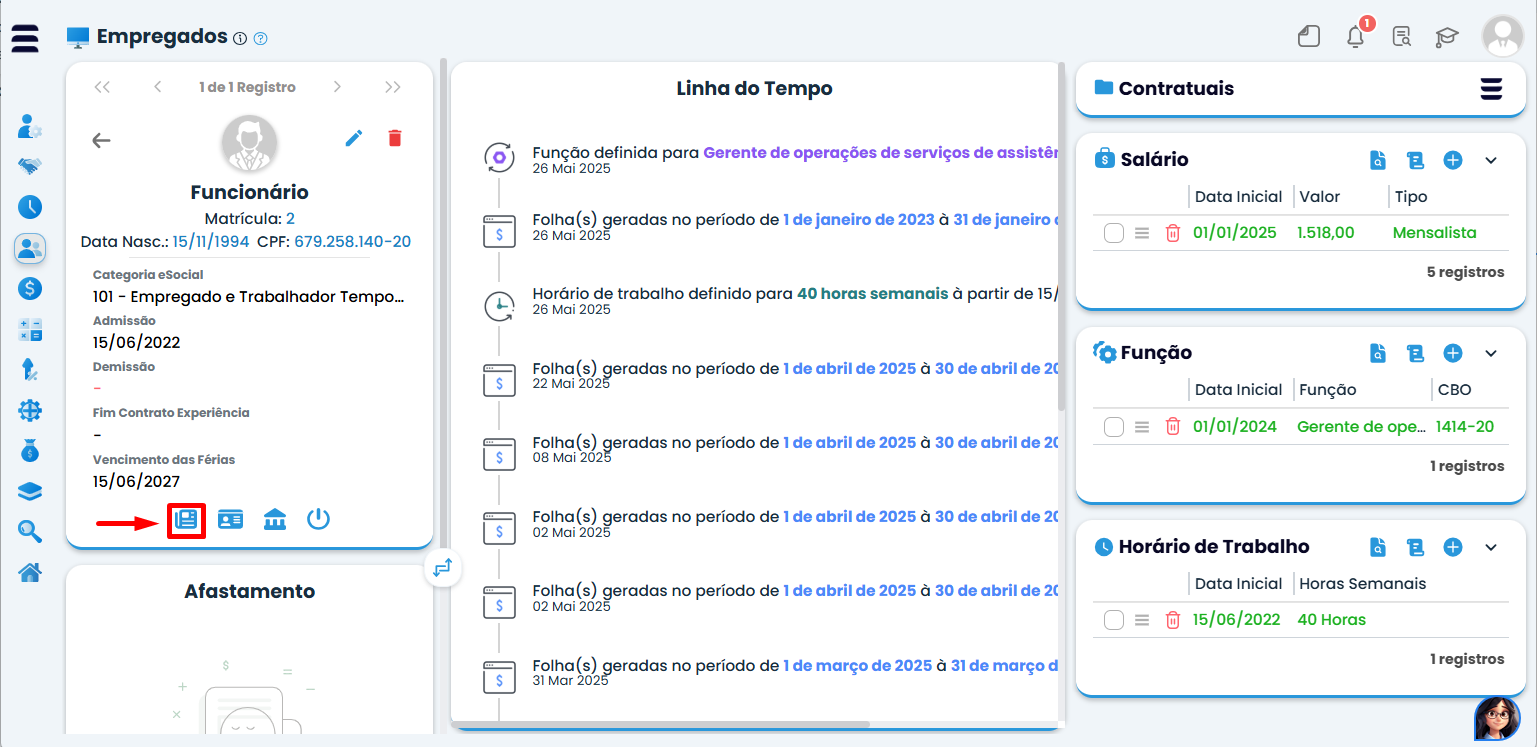
Task: Open the bank building icon on the employee card
Action: tap(275, 520)
